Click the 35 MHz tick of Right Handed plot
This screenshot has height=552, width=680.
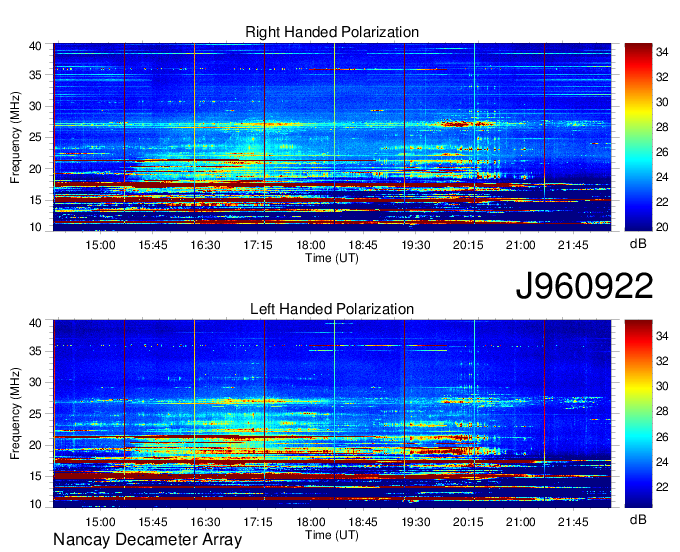pyautogui.click(x=35, y=75)
